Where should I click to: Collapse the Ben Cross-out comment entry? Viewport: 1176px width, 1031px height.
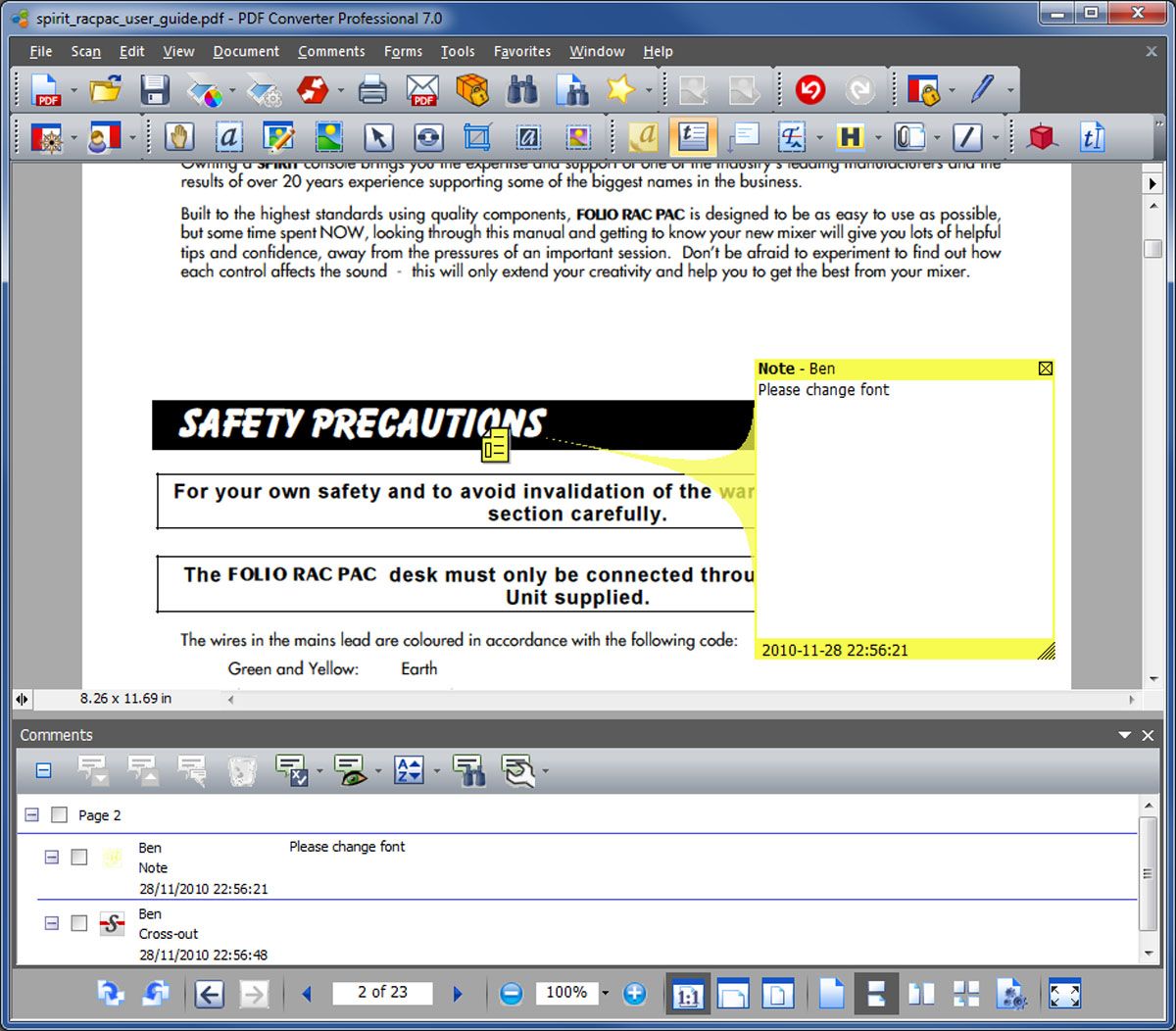(52, 923)
